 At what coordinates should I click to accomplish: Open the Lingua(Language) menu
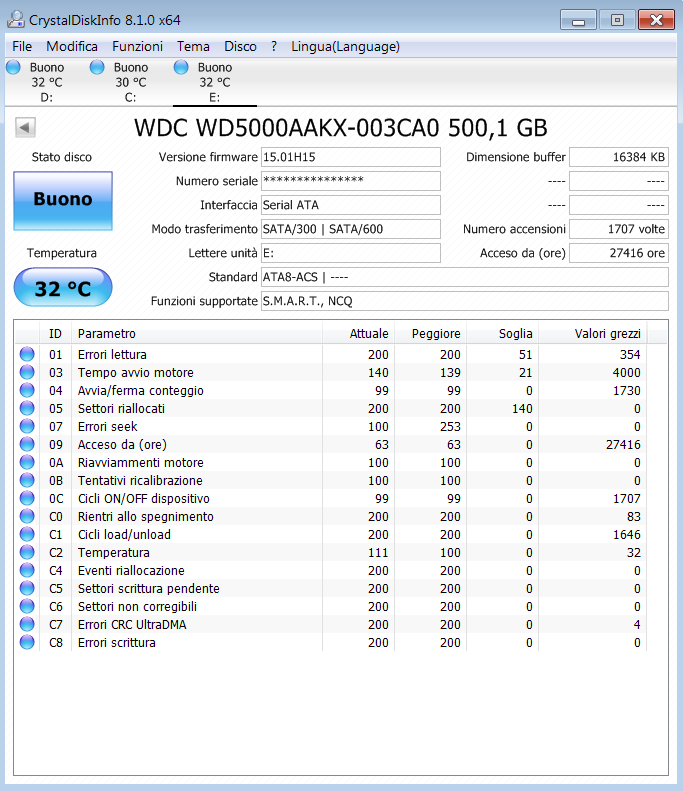[345, 46]
